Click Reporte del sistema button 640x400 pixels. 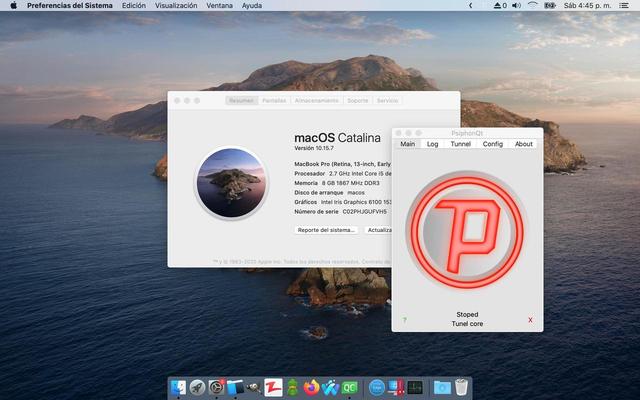[326, 230]
